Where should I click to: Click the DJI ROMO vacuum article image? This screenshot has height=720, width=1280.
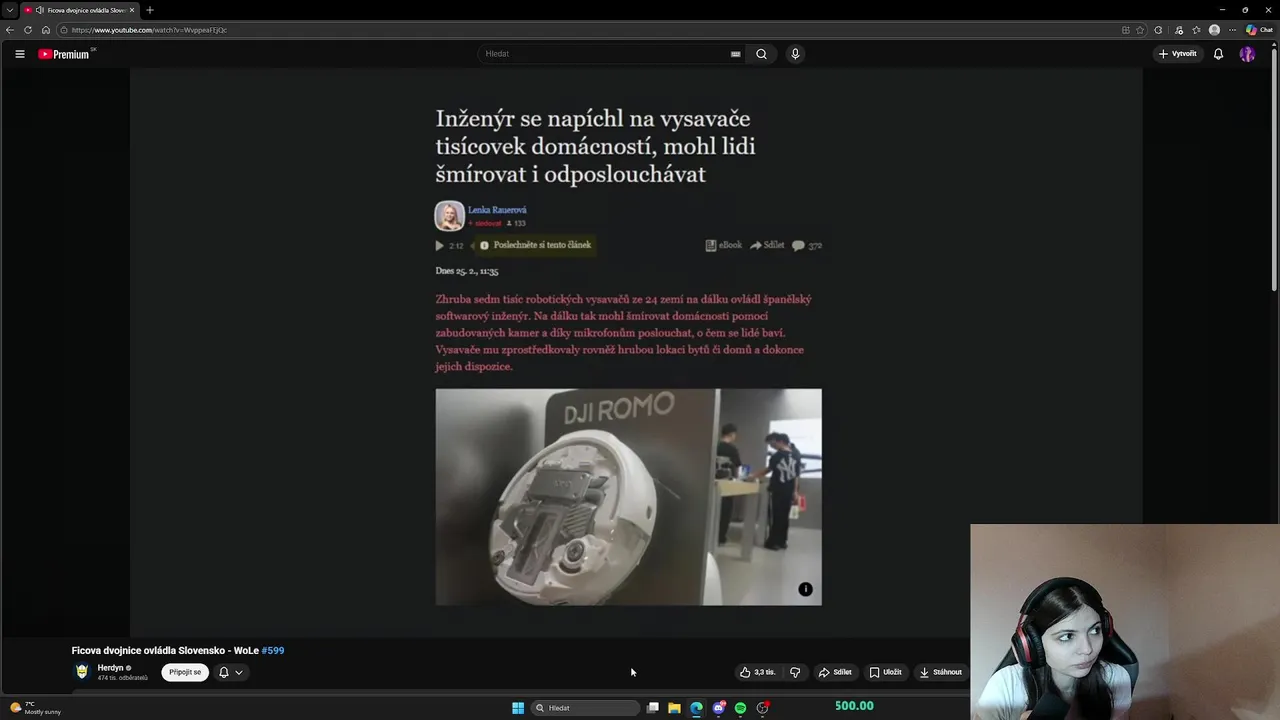pyautogui.click(x=628, y=497)
